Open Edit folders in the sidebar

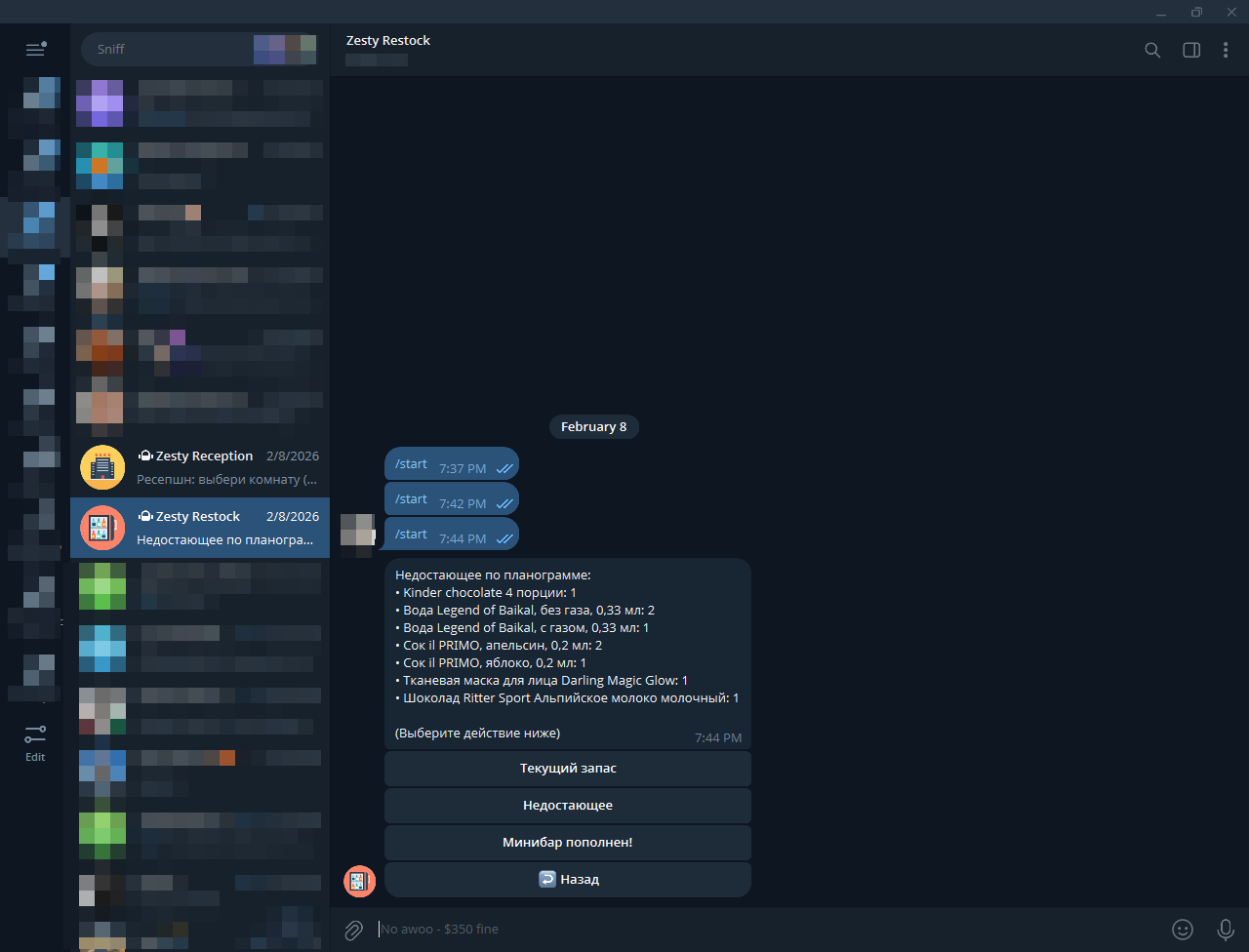pos(35,743)
